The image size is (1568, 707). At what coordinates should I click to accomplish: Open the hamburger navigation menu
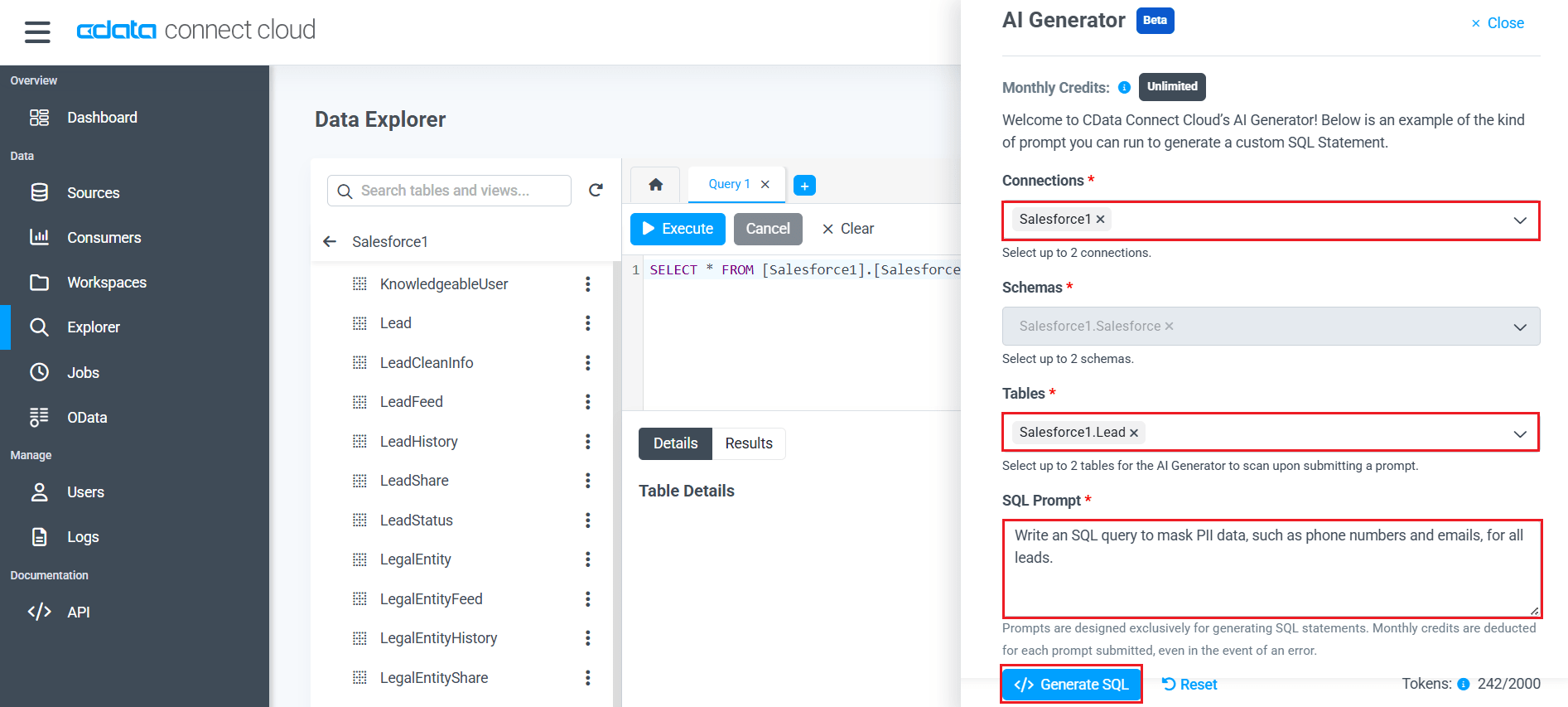click(x=37, y=31)
